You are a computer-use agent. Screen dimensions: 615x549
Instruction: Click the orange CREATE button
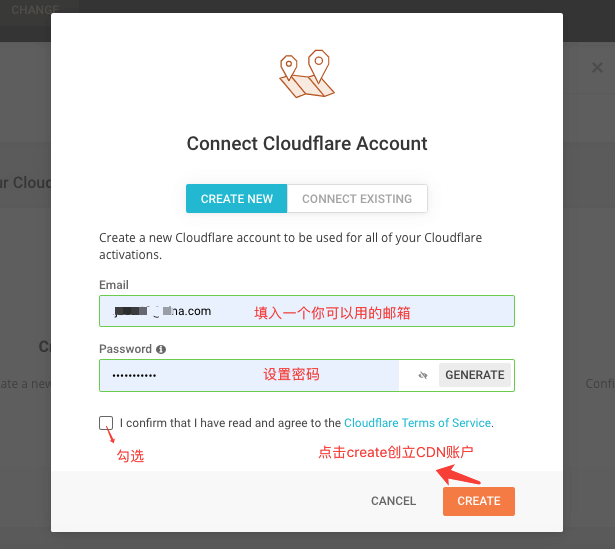coord(479,501)
